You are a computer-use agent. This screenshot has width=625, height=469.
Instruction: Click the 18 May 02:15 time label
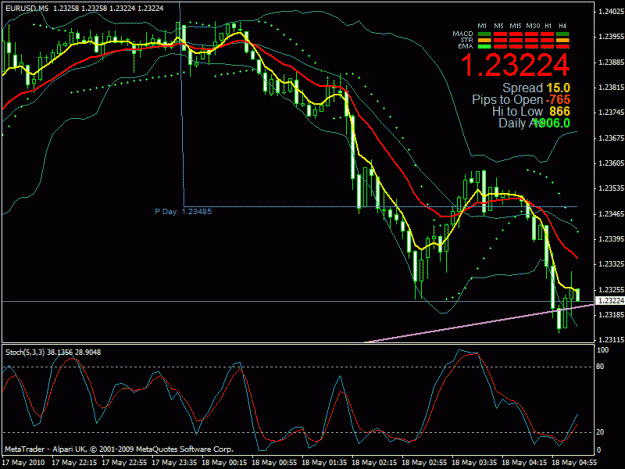pyautogui.click(x=374, y=463)
